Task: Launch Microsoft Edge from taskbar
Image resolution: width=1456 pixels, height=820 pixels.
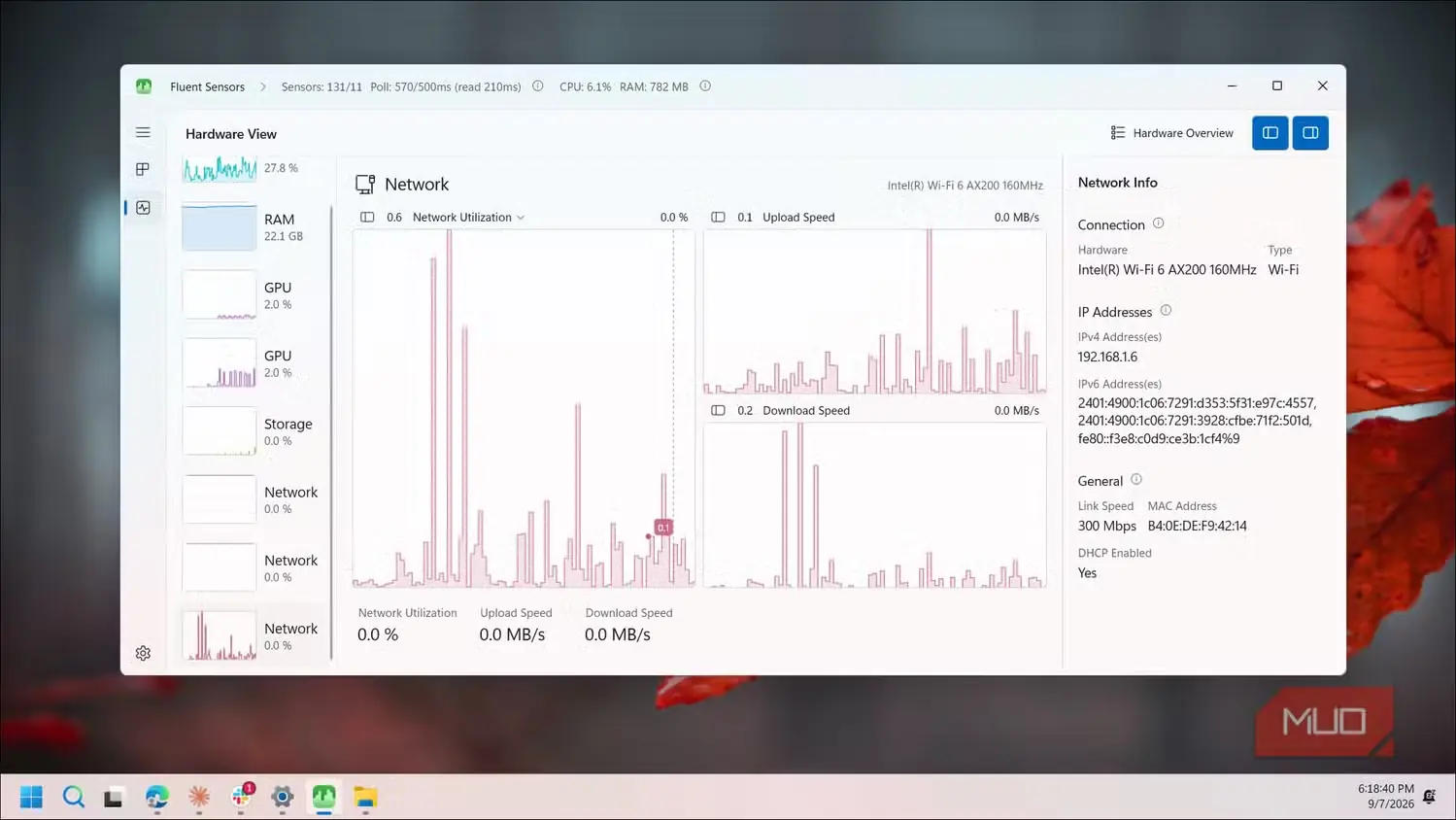Action: (x=156, y=797)
